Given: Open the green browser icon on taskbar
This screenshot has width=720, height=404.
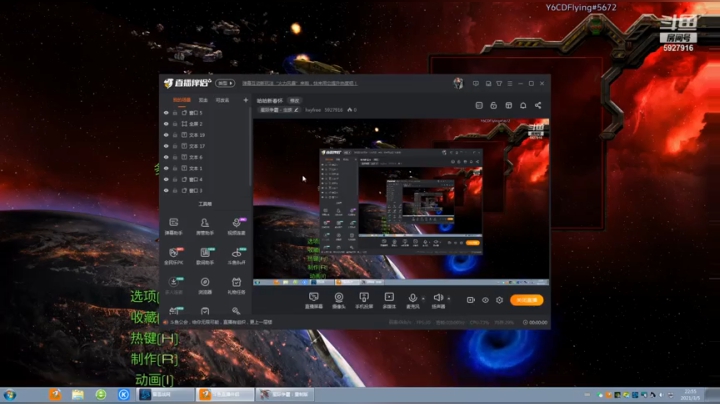Looking at the screenshot, I should (x=101, y=394).
